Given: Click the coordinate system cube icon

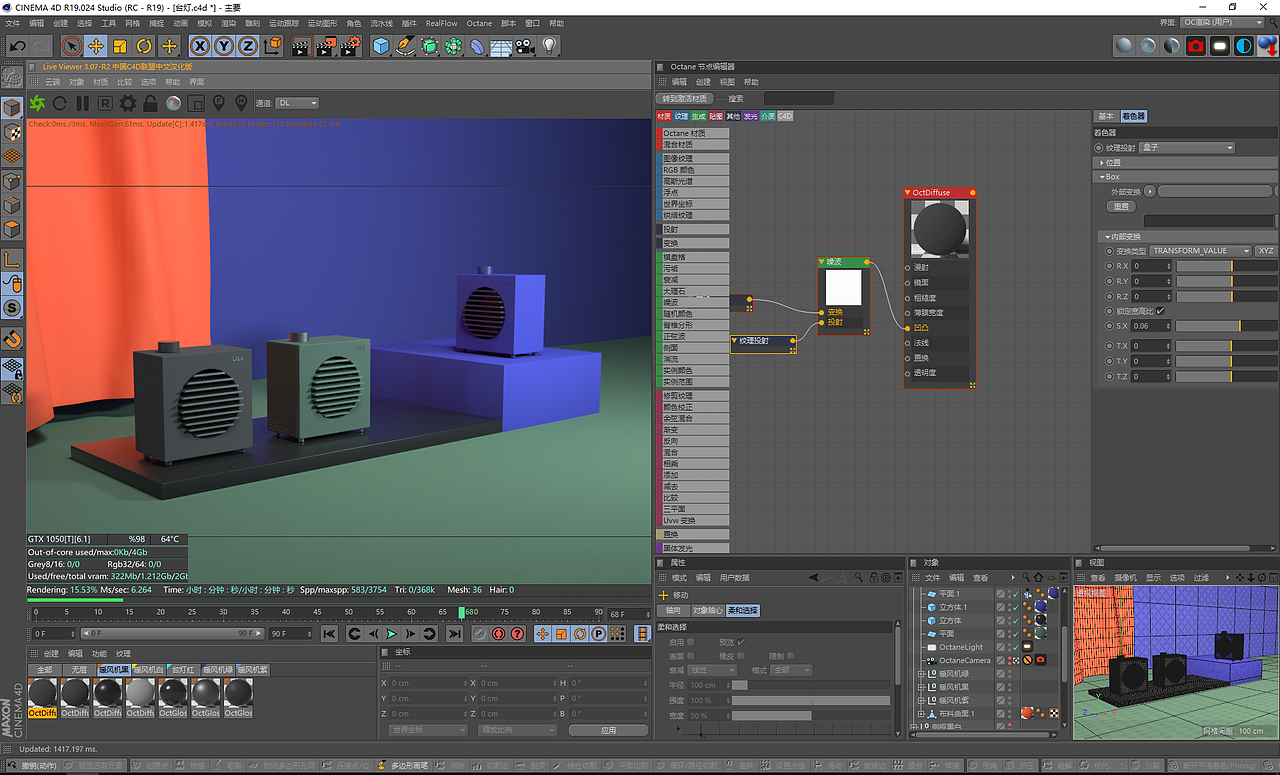Looking at the screenshot, I should coord(273,46).
